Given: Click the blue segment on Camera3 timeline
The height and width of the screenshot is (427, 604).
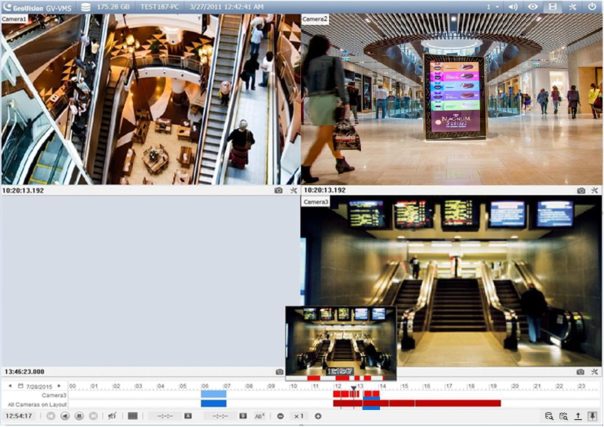Looking at the screenshot, I should point(213,395).
